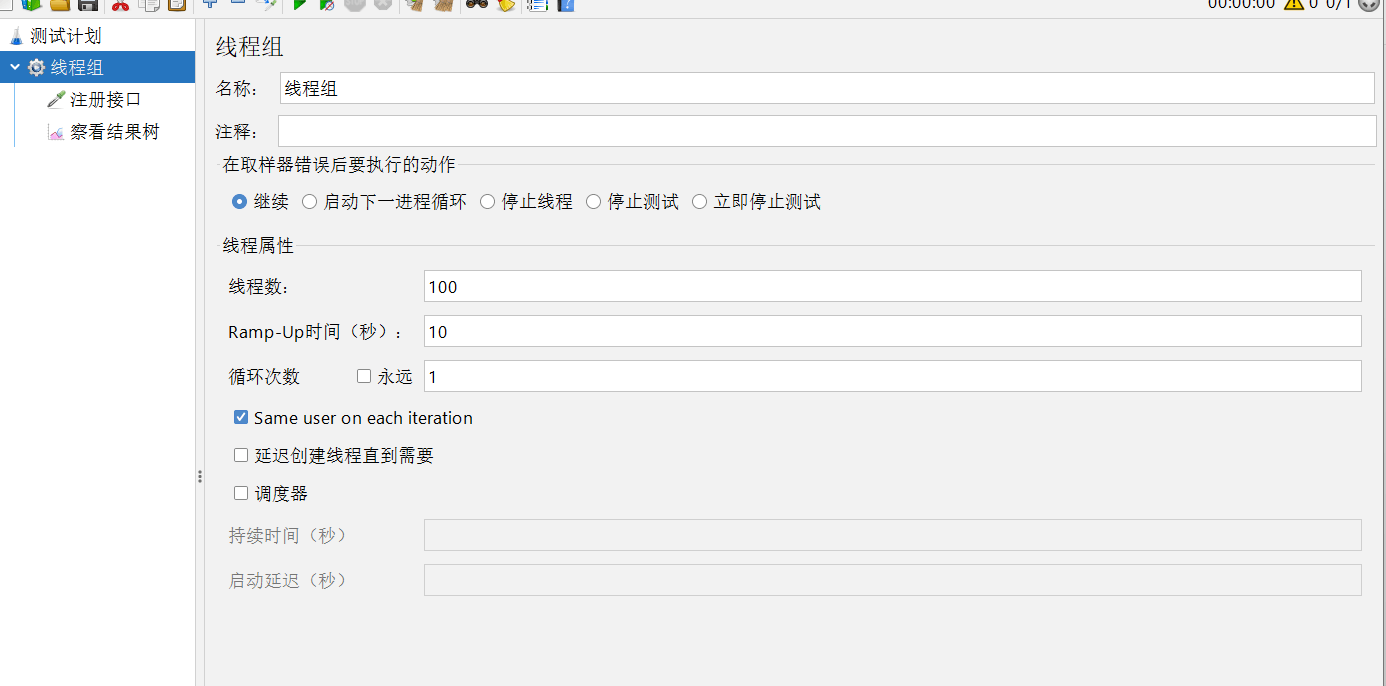Clear all results with double broom icon
This screenshot has width=1386, height=686.
(444, 4)
